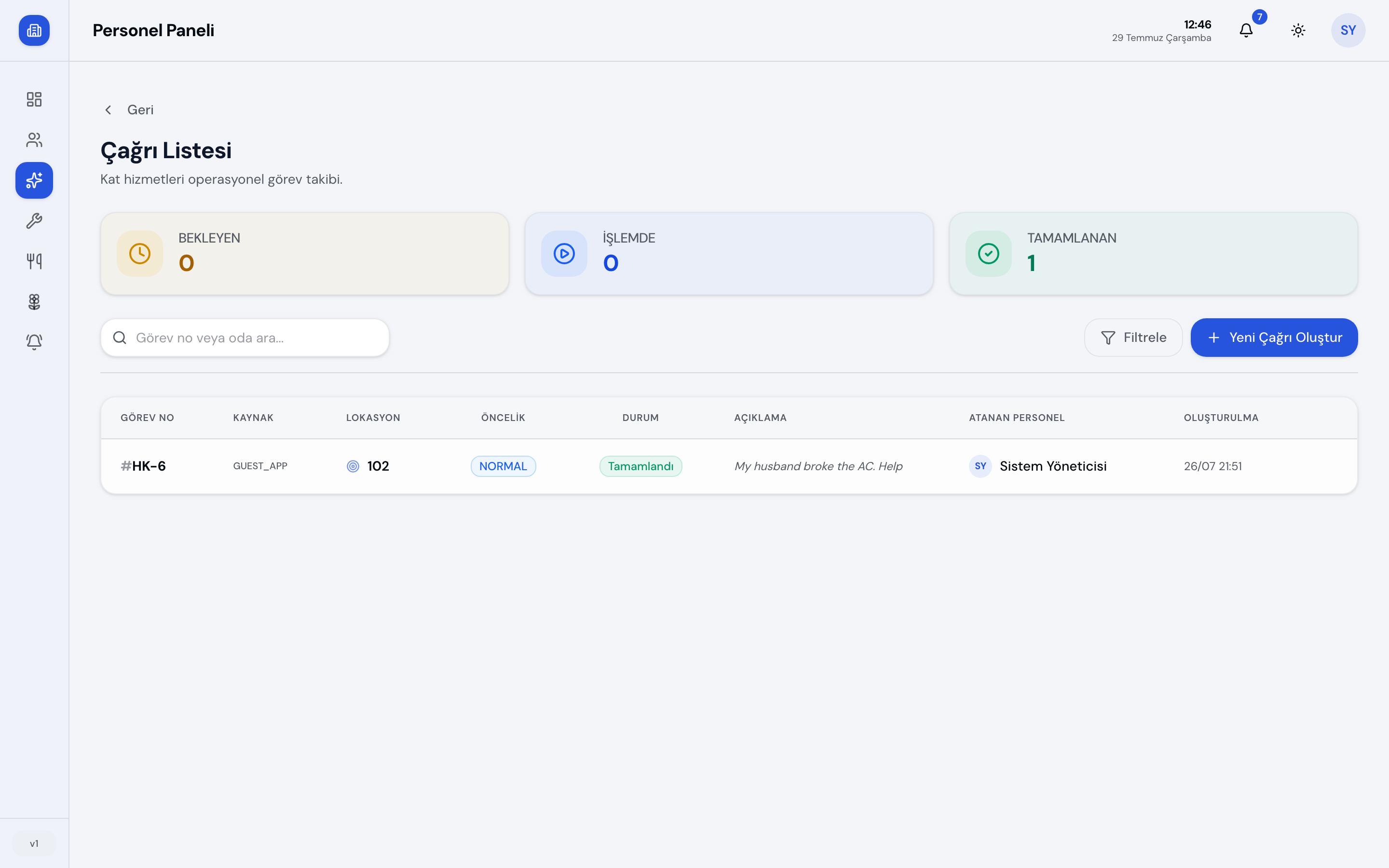Screen dimensions: 1389x868
Task: Click the 12:46 clock display
Action: pyautogui.click(x=1198, y=25)
